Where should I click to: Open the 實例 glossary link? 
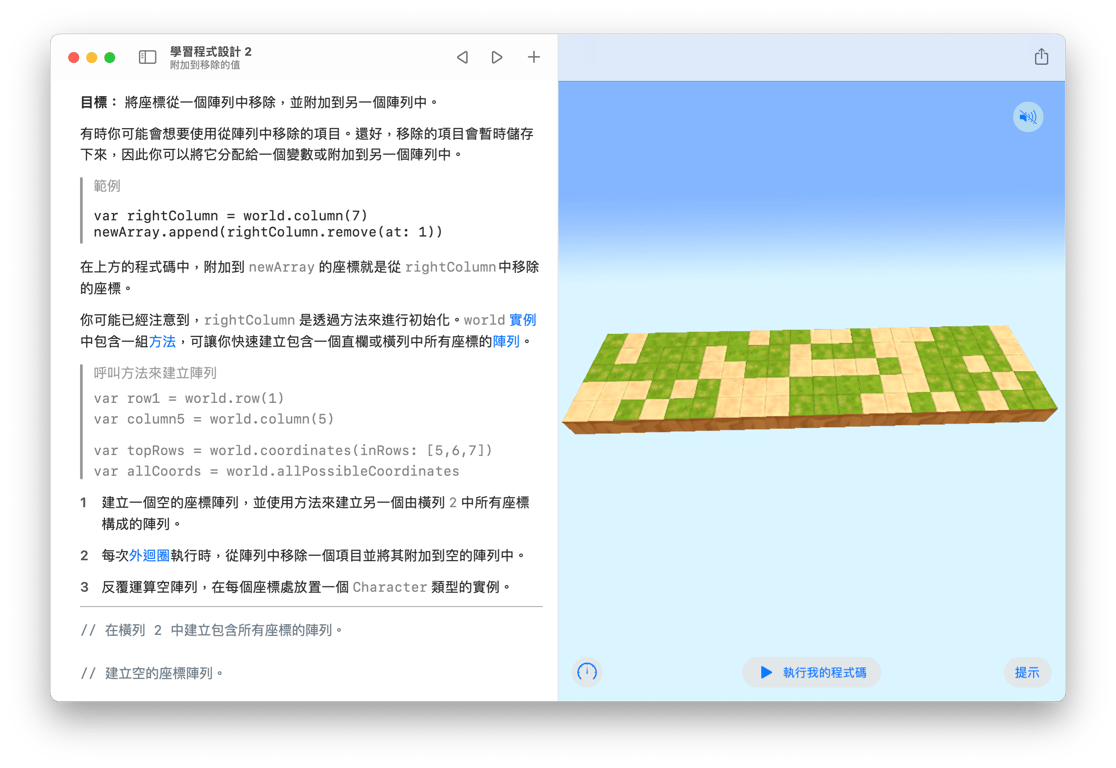(x=522, y=320)
